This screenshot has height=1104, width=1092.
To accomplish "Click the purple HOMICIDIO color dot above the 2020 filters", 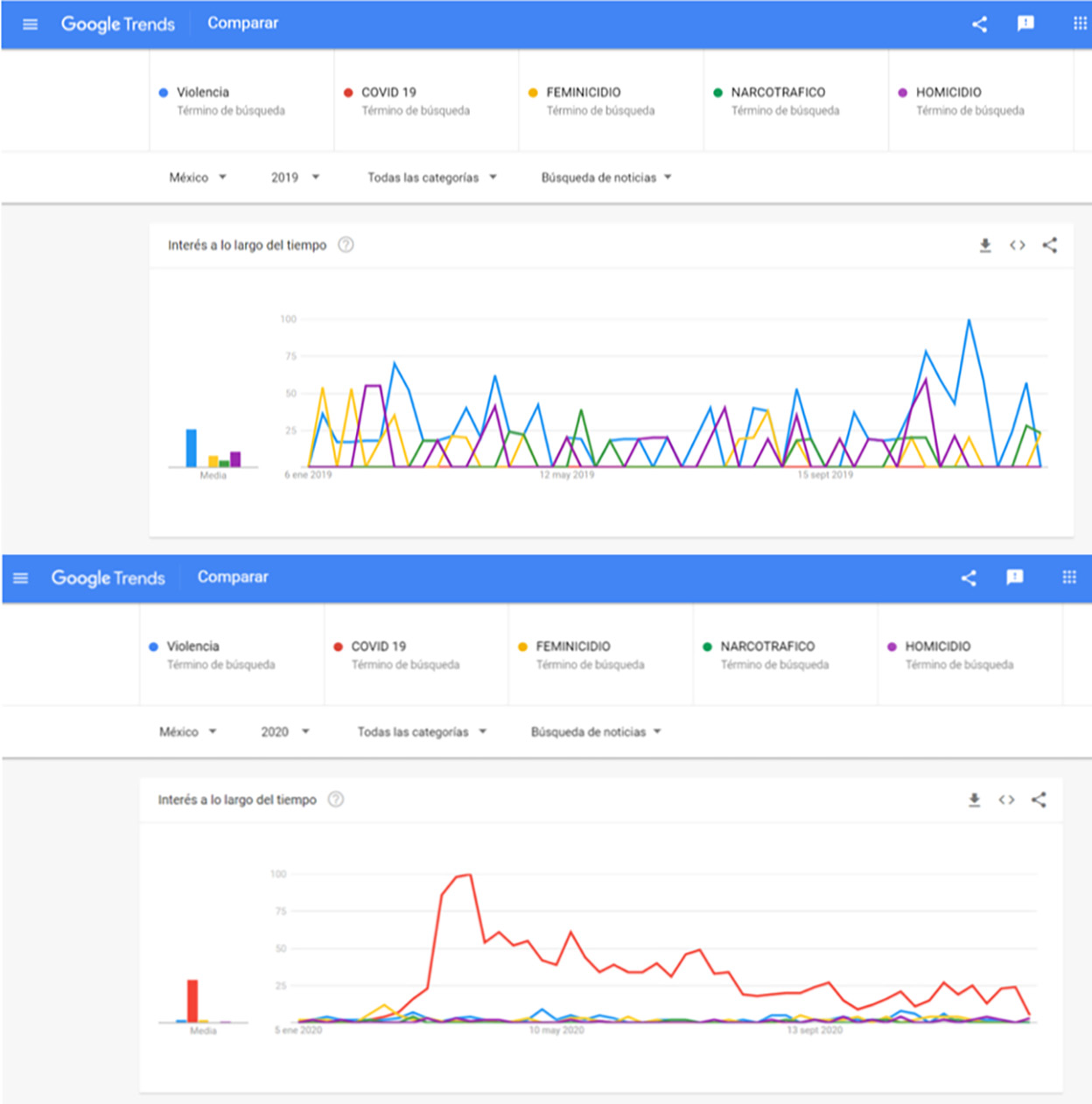I will (x=892, y=646).
